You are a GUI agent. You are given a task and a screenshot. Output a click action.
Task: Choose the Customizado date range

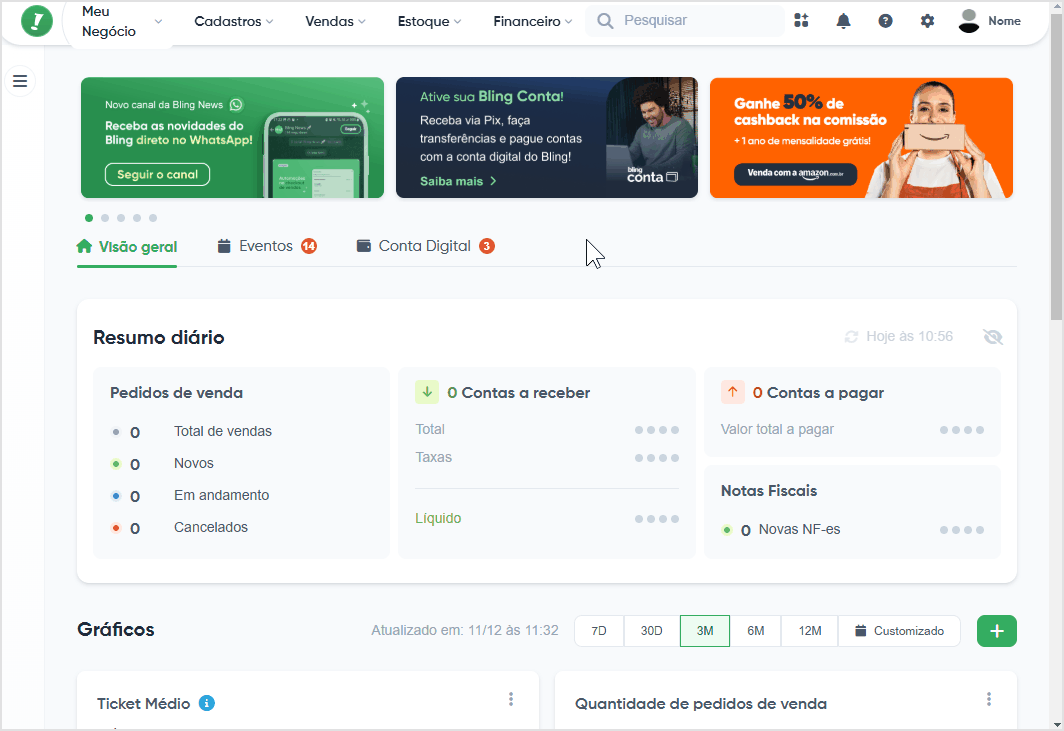coord(899,631)
